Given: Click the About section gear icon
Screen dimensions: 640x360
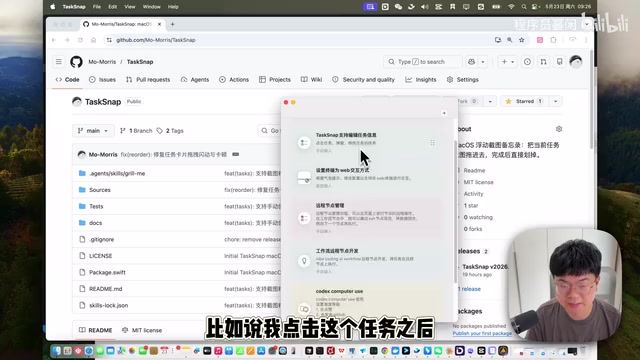Looking at the screenshot, I should pos(559,129).
